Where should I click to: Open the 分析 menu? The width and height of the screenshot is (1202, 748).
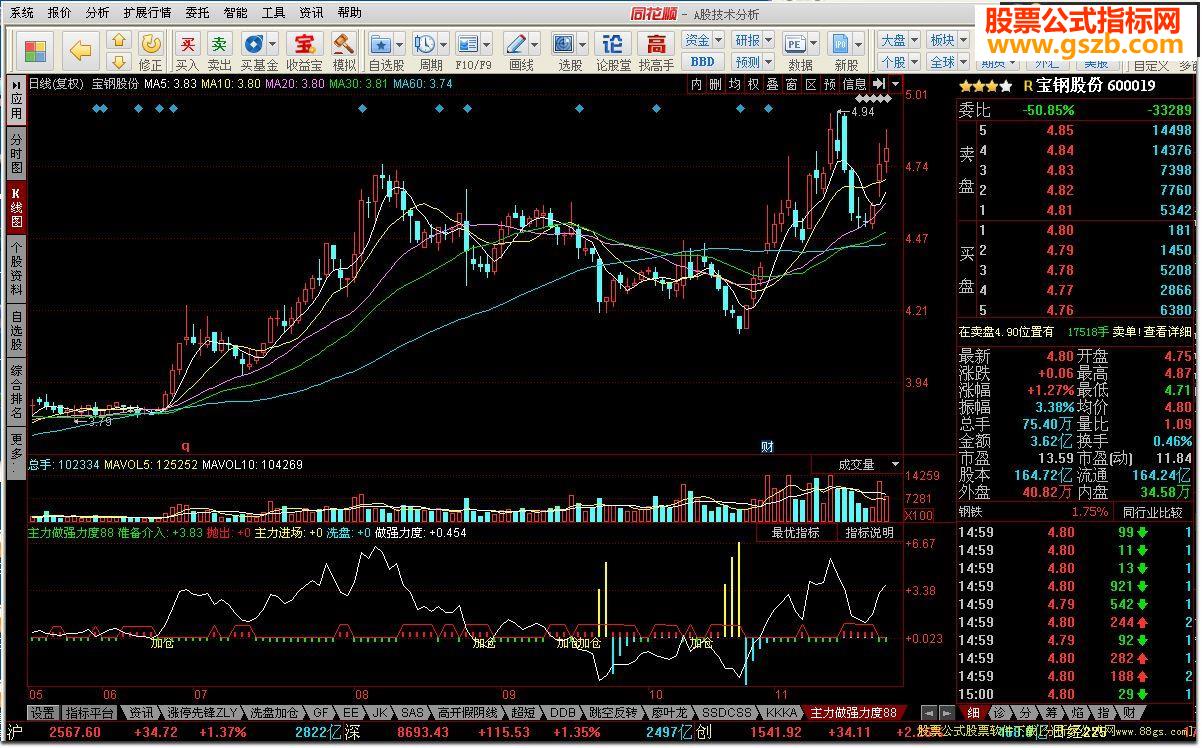pos(97,13)
